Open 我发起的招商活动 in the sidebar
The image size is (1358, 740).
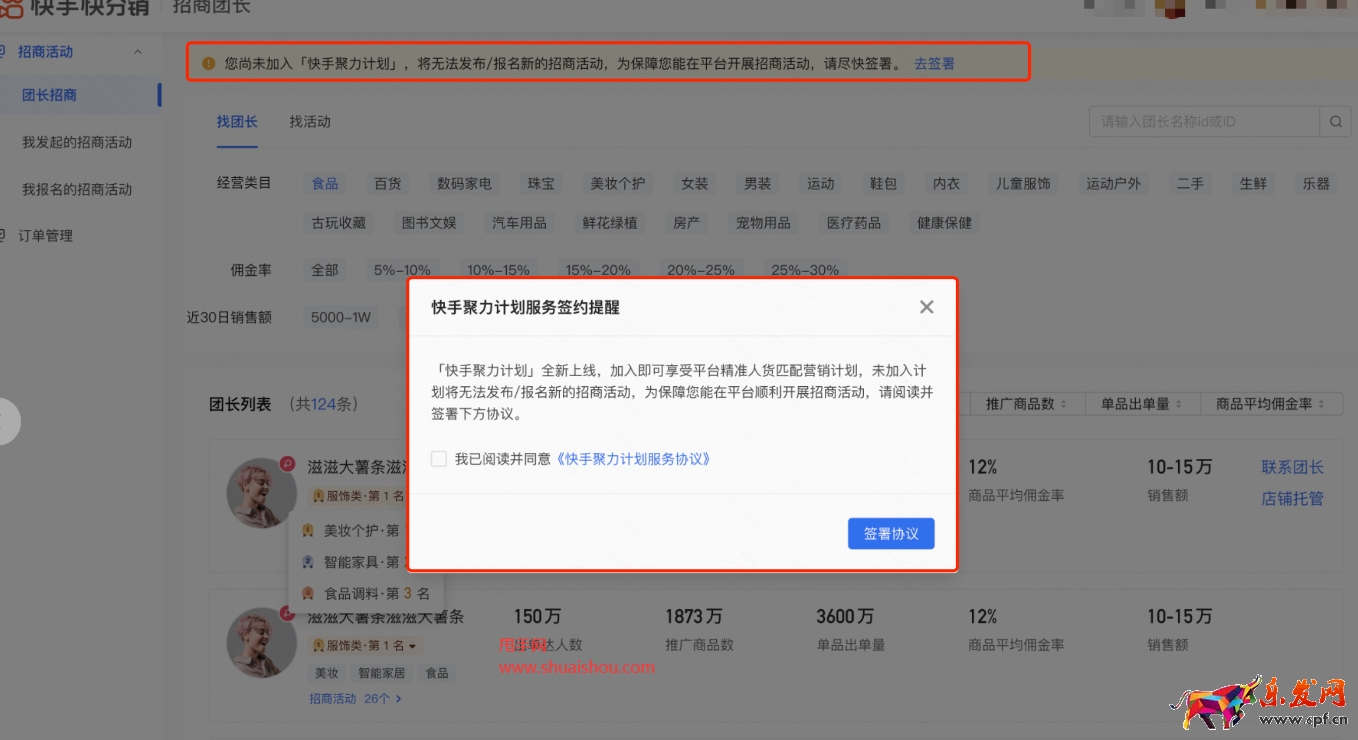77,142
